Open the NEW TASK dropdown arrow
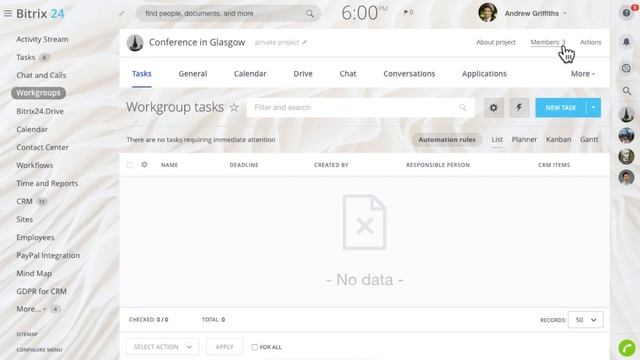 pos(593,108)
